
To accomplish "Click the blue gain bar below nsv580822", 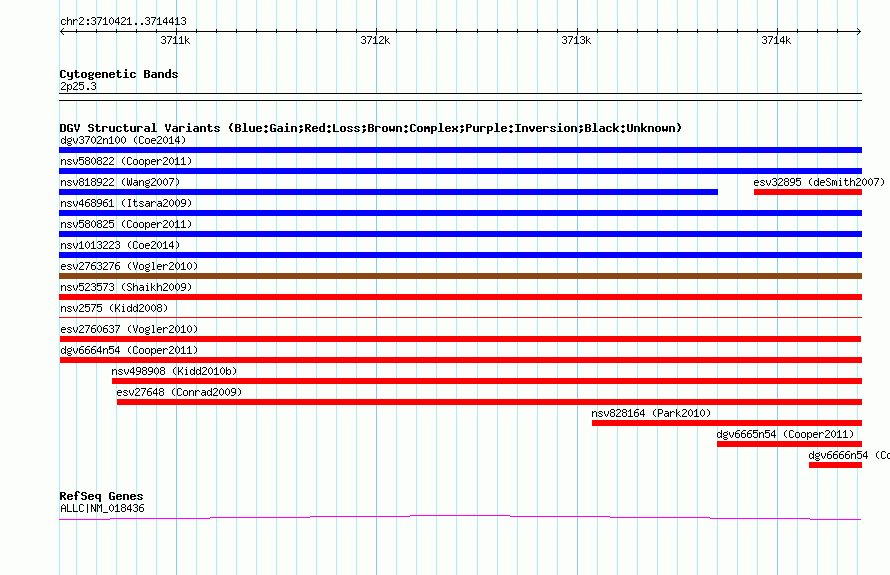I will [460, 171].
